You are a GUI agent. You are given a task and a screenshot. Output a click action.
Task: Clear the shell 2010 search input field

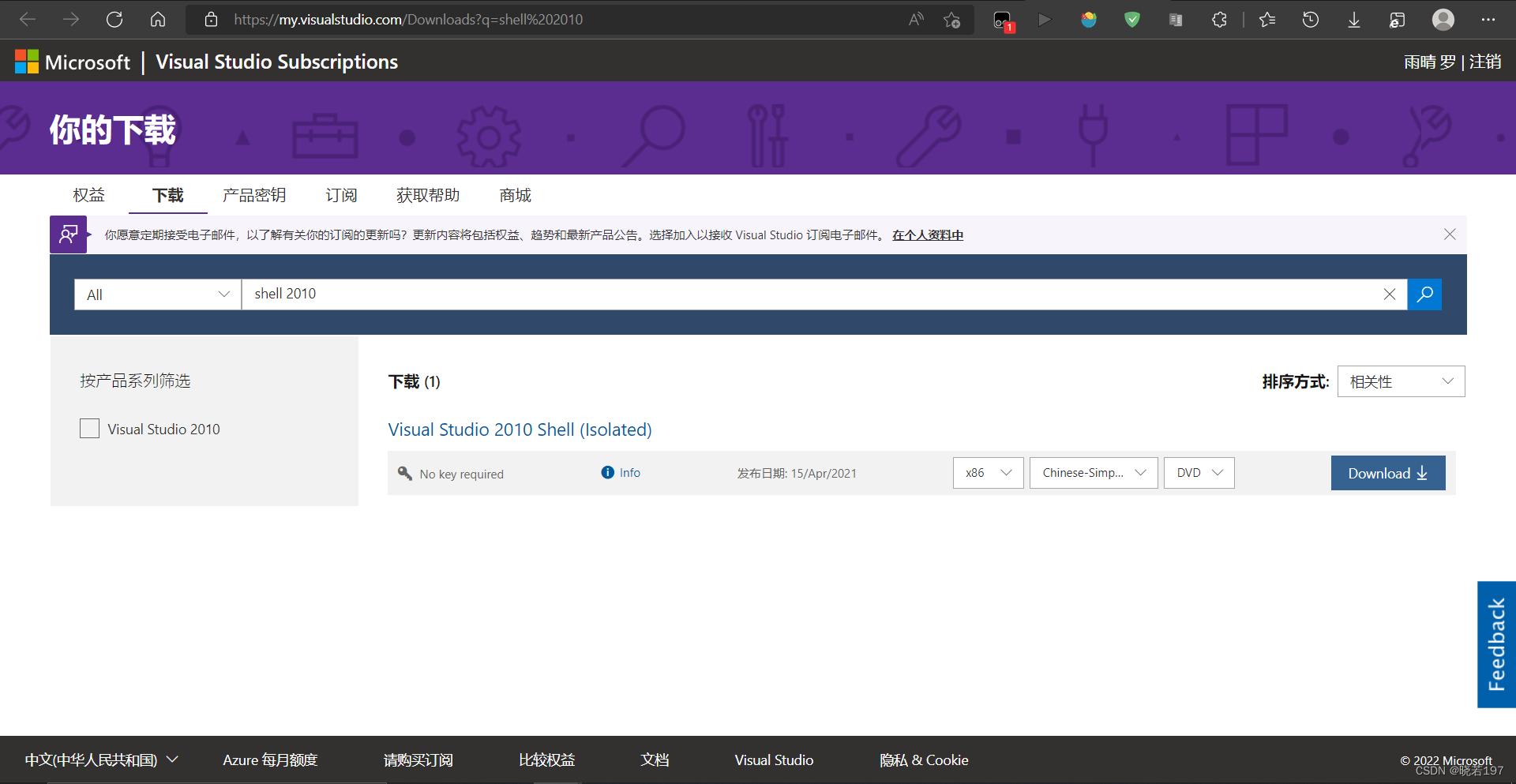pos(1390,294)
